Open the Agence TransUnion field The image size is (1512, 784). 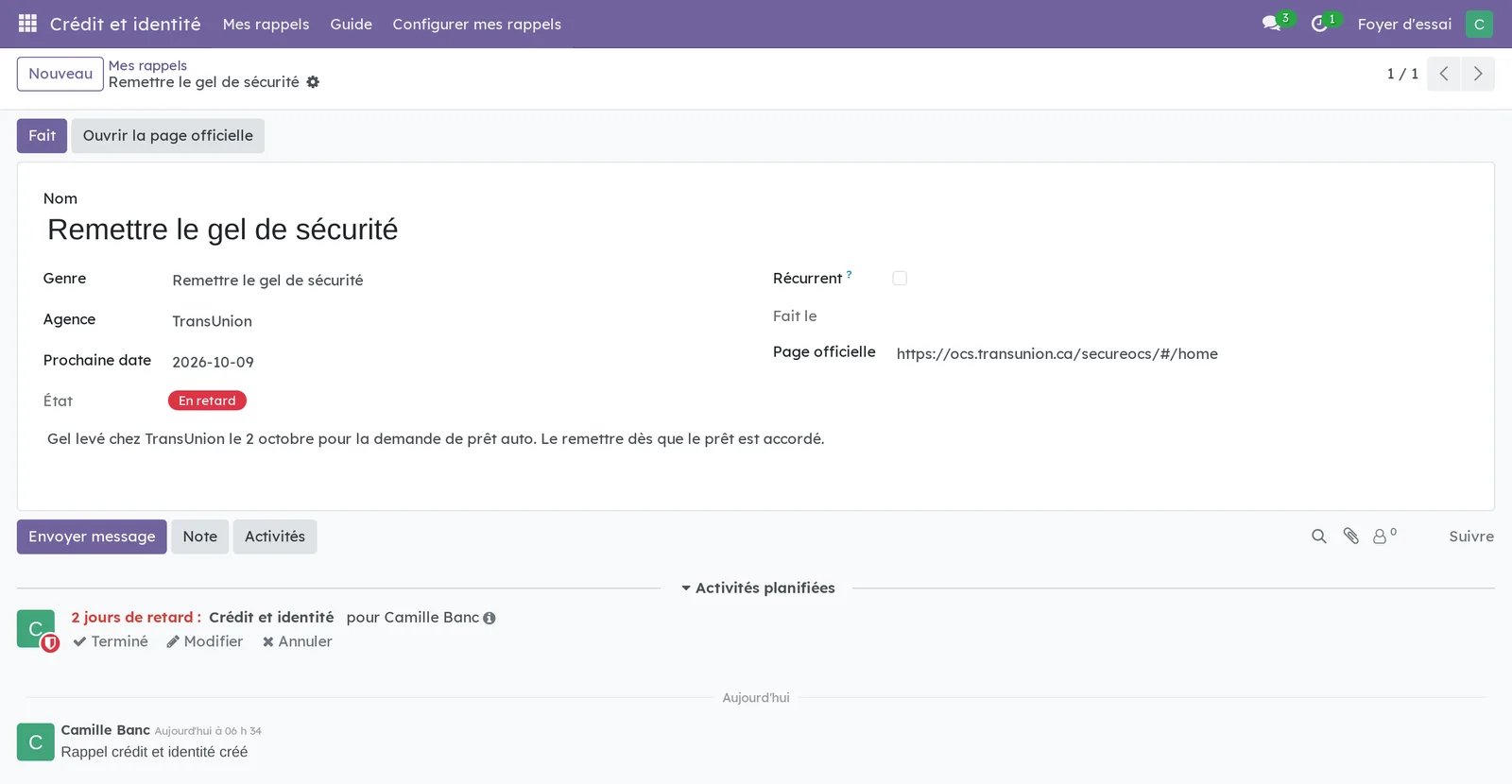click(452, 321)
